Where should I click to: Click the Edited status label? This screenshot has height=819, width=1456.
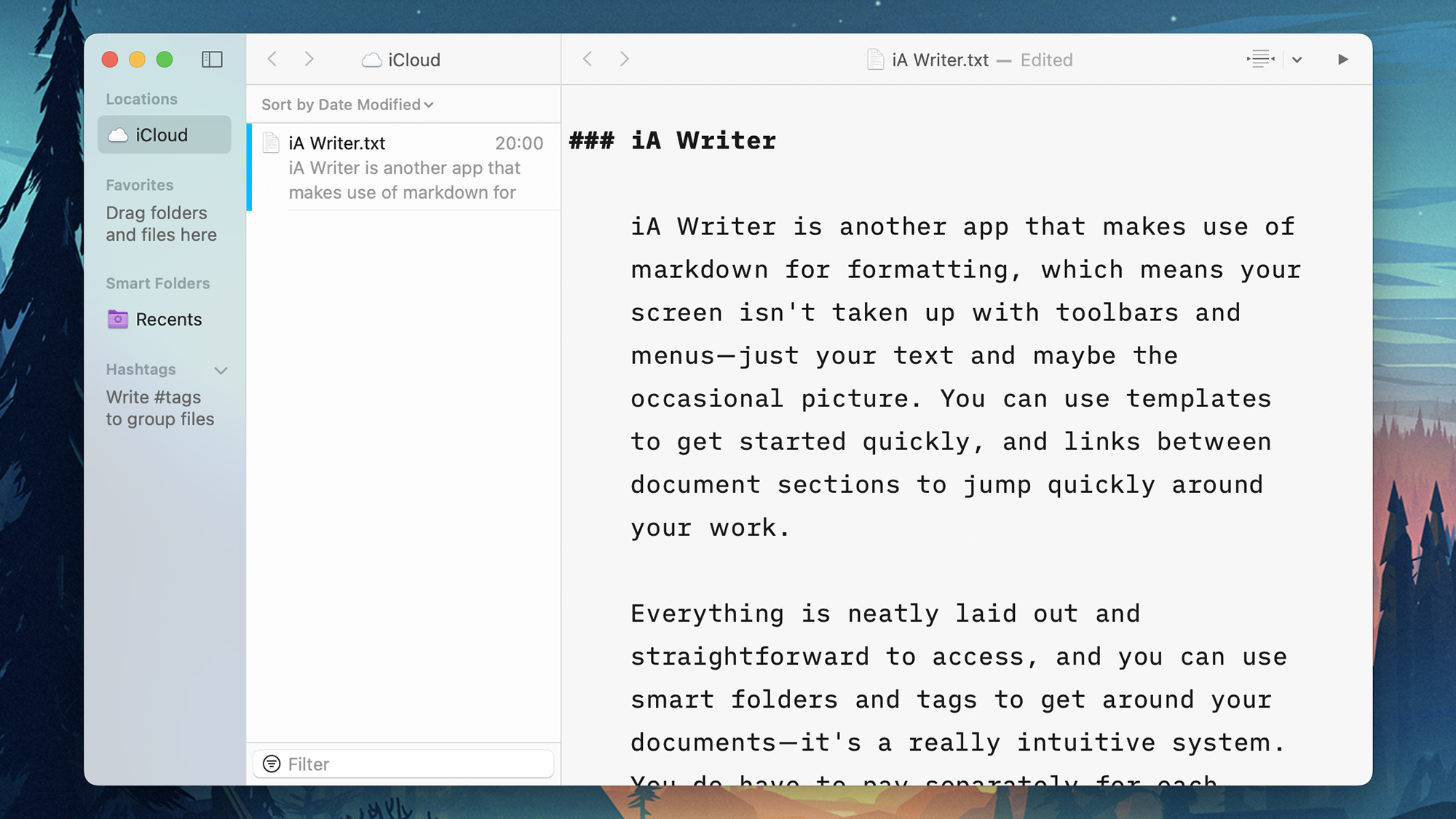tap(1046, 60)
